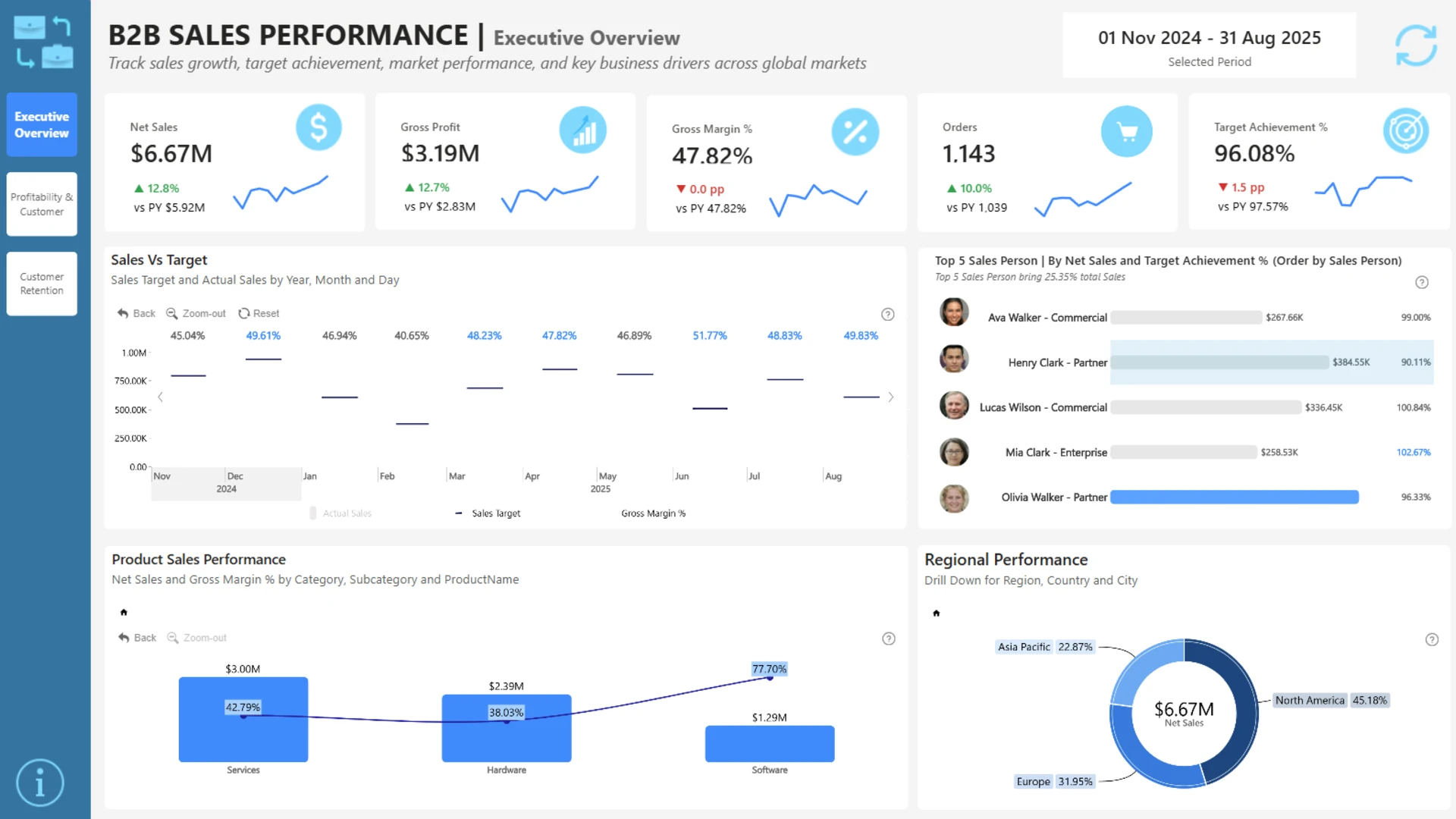
Task: Select Olivia Walker's blue sales bar
Action: click(x=1235, y=497)
